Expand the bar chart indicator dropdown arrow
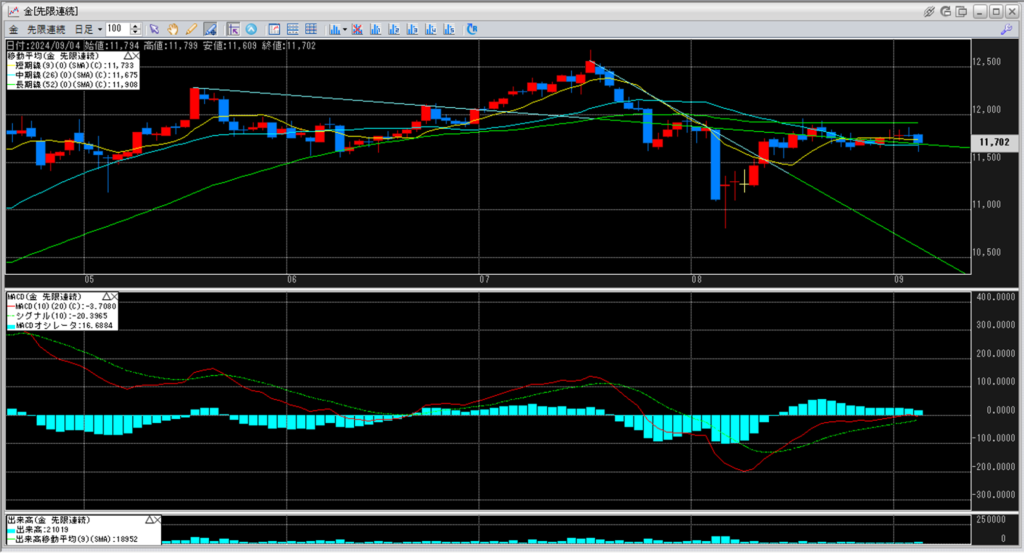The height and width of the screenshot is (553, 1024). click(x=345, y=29)
